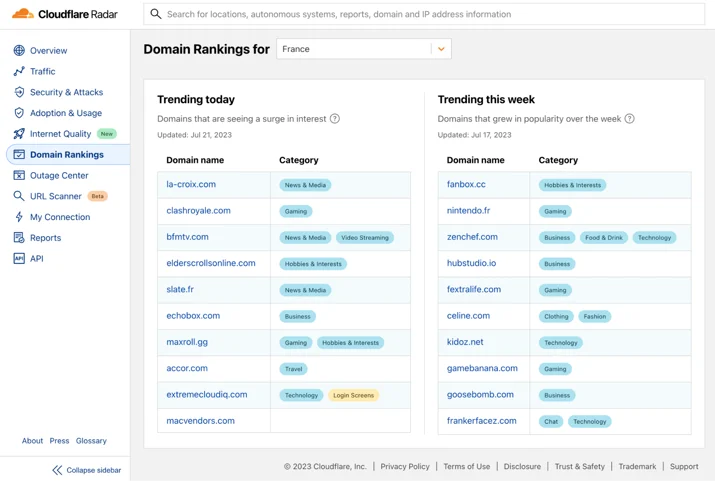Open the echobox.com domain link
Screen dimensions: 715x481
coord(193,316)
